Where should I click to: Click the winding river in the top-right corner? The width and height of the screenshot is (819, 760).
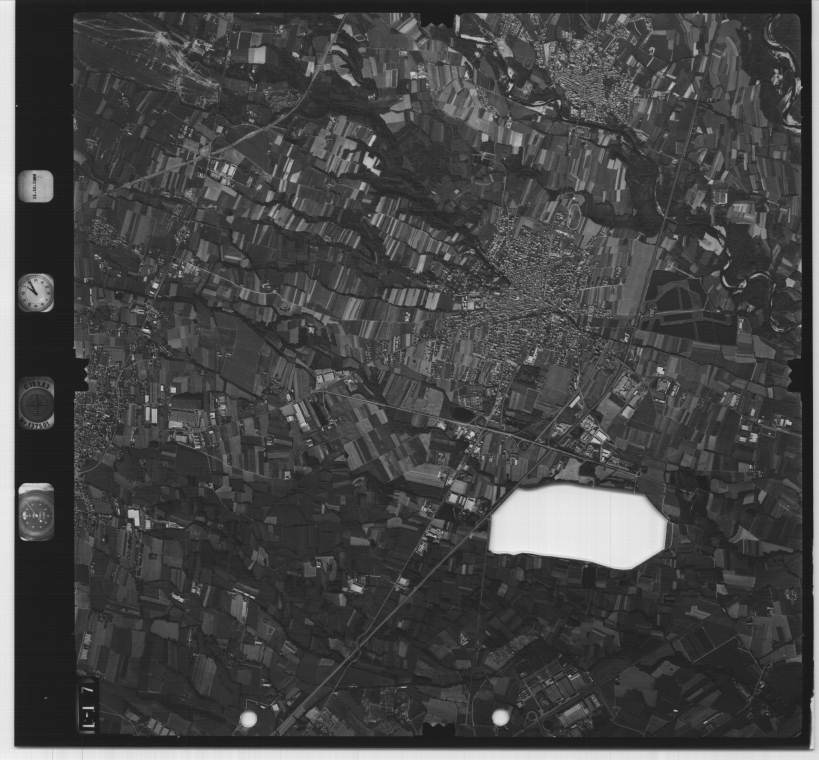click(783, 70)
